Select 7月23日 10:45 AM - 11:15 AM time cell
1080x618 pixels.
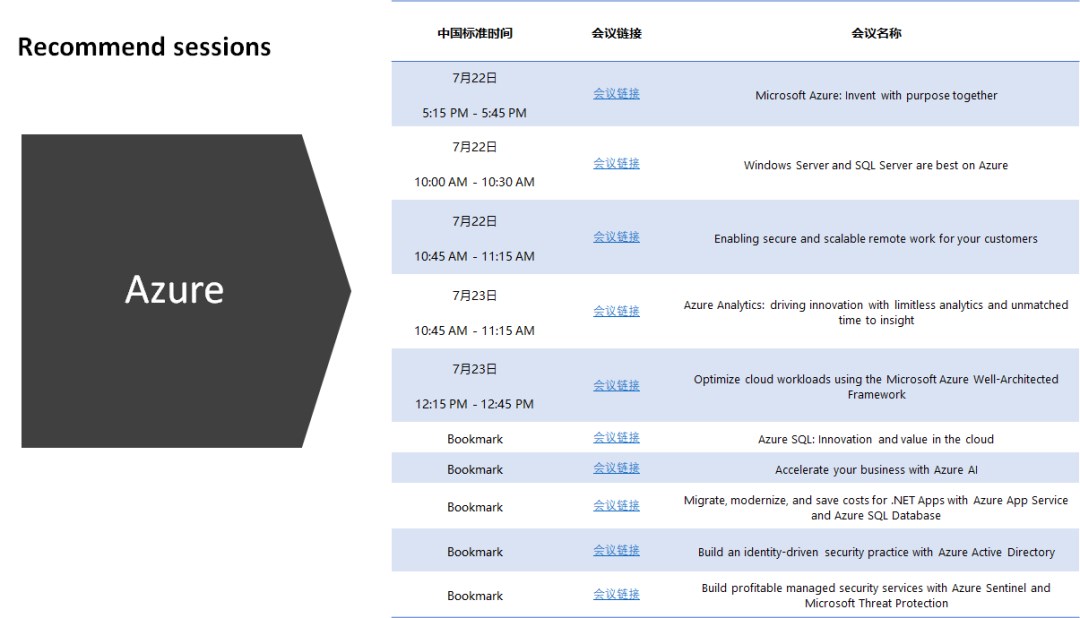point(475,313)
